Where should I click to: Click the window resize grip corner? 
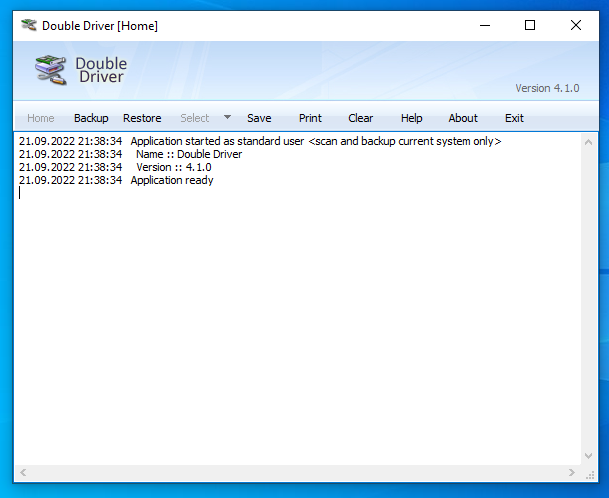click(x=590, y=474)
